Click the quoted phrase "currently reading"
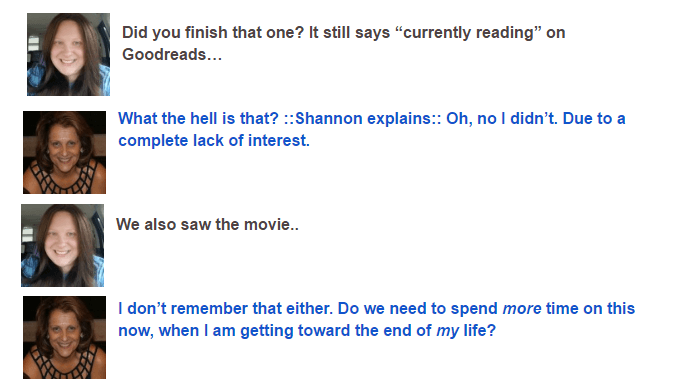This screenshot has width=674, height=391. [x=470, y=33]
